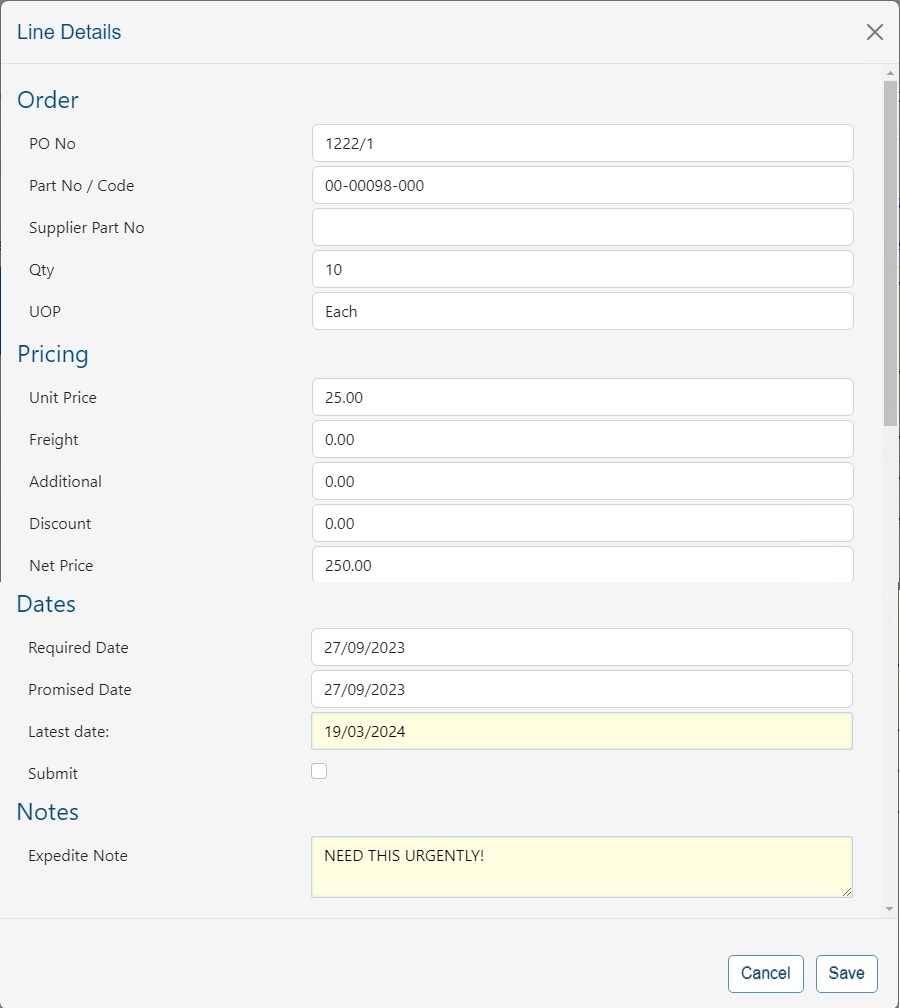Select the Net Price field
Viewport: 900px width, 1008px height.
[x=582, y=565]
